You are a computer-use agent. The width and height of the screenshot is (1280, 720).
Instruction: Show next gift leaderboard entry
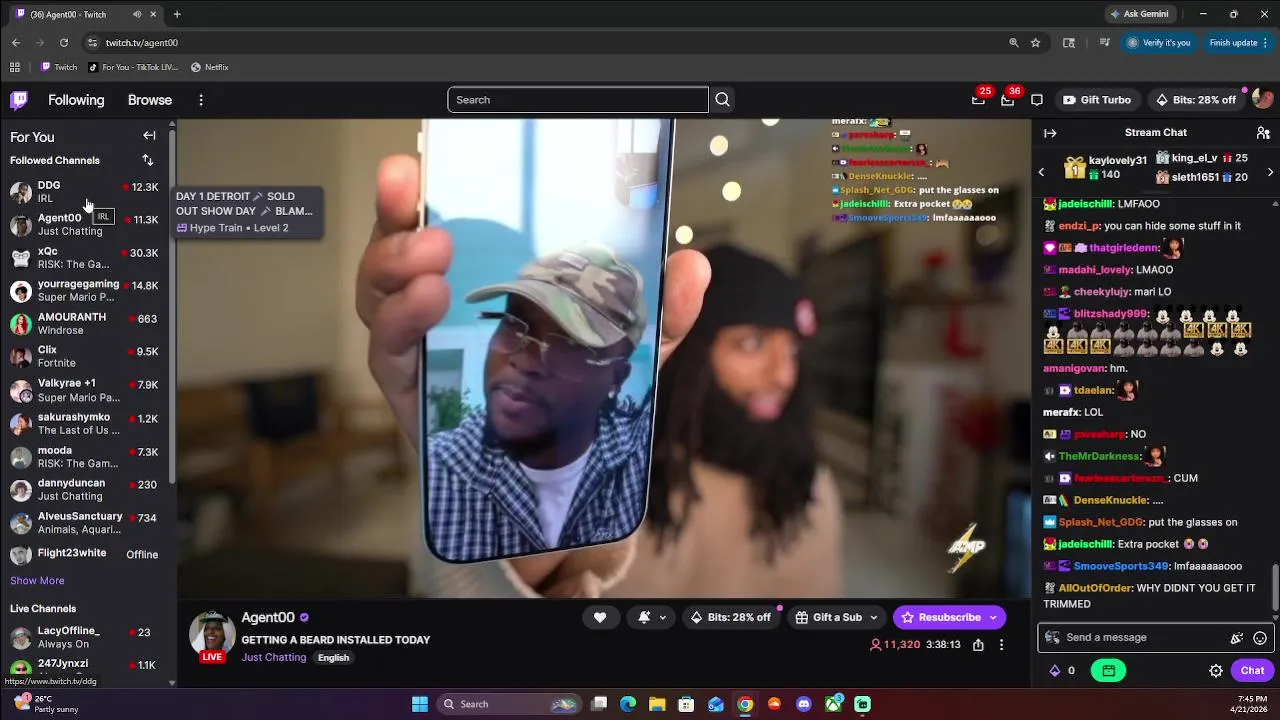point(1270,172)
